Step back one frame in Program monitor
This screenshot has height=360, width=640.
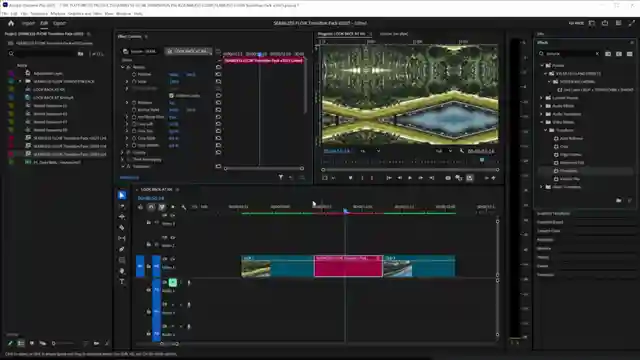400,178
